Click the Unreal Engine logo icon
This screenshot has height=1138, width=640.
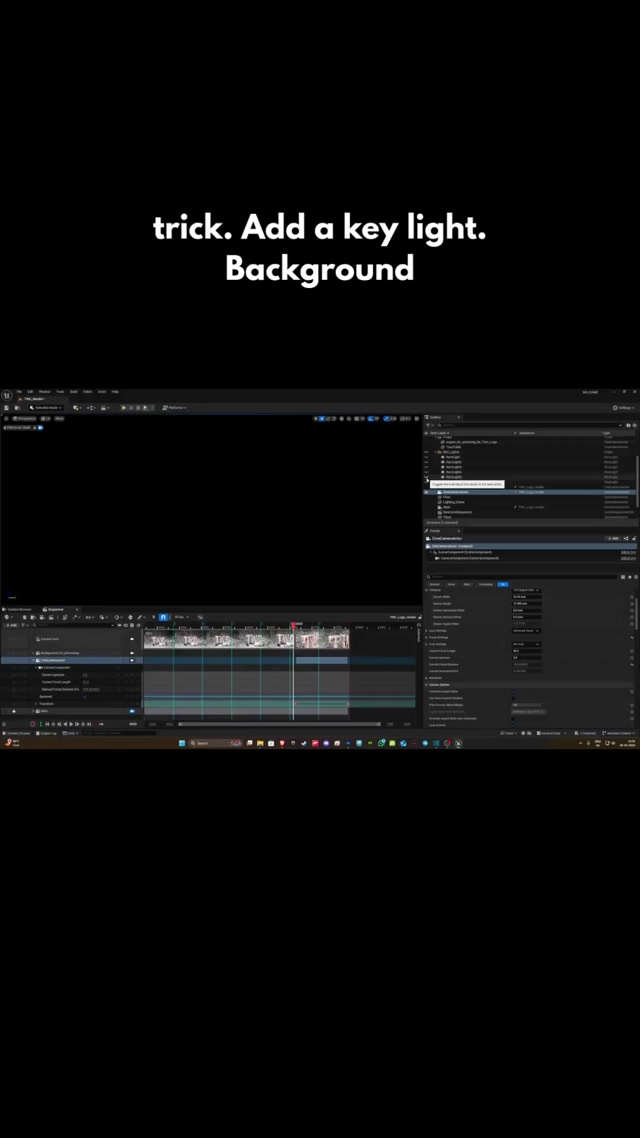(7, 396)
